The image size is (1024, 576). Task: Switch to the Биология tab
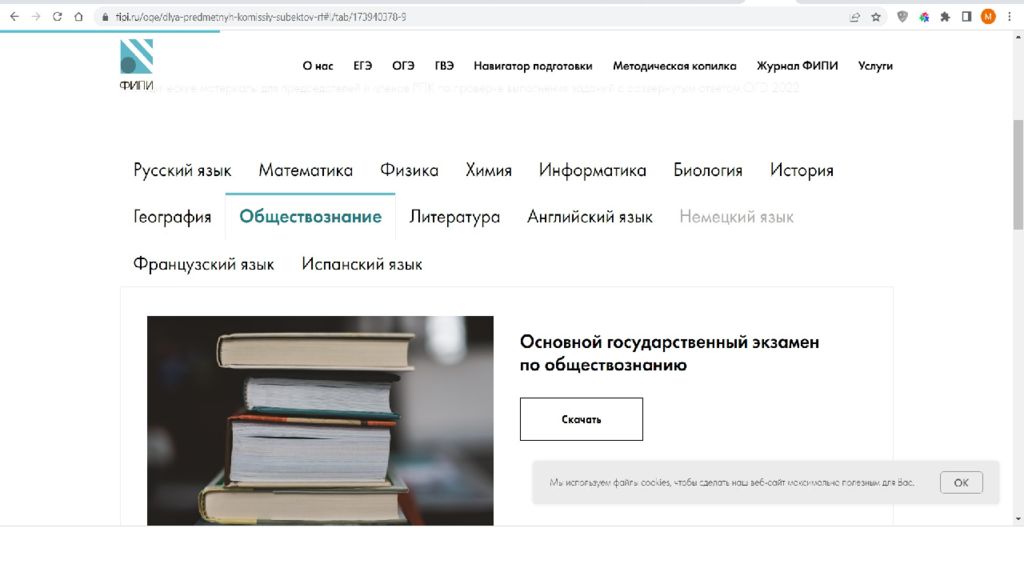coord(708,170)
